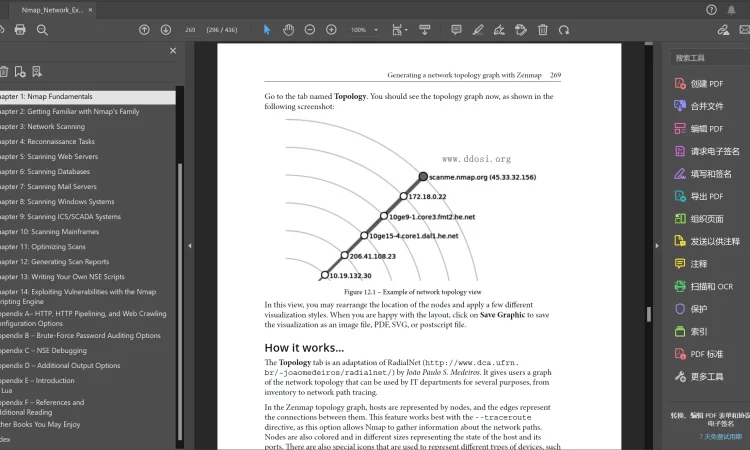
Task: Click the page number field 269
Action: click(x=190, y=30)
